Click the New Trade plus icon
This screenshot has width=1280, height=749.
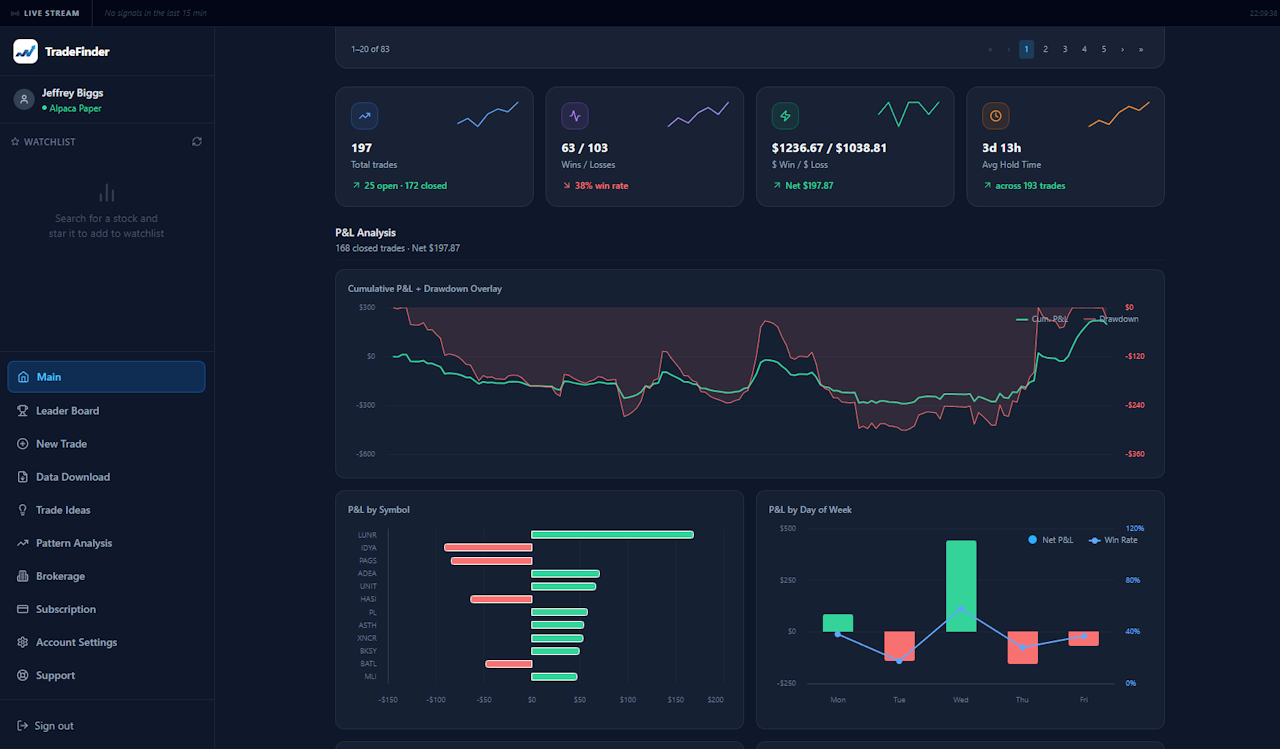point(23,444)
